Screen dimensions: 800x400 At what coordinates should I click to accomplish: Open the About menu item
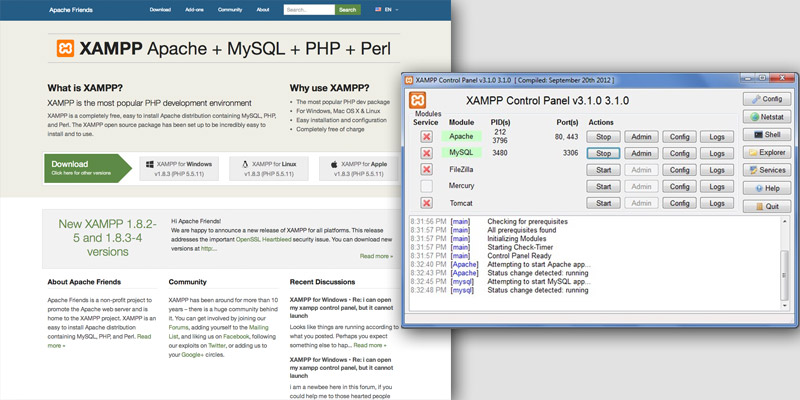[263, 10]
